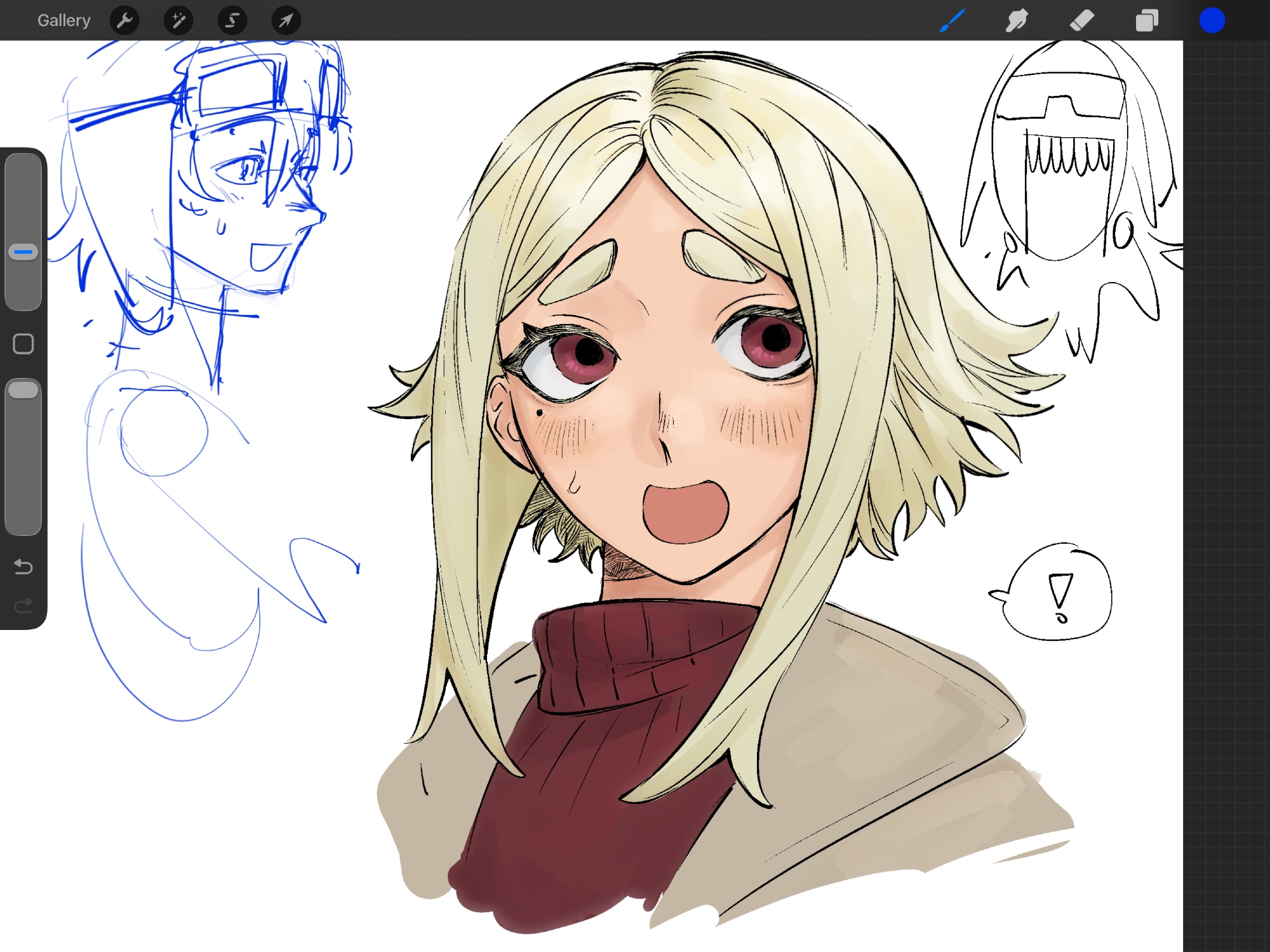
Task: Click the brush size slider handle
Action: tap(23, 252)
